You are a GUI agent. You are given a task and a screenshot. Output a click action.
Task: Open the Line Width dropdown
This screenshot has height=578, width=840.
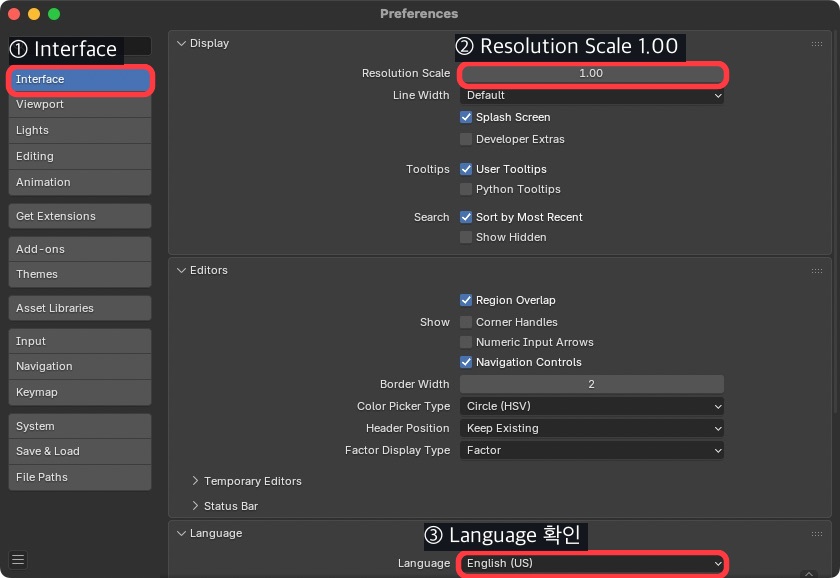click(591, 95)
